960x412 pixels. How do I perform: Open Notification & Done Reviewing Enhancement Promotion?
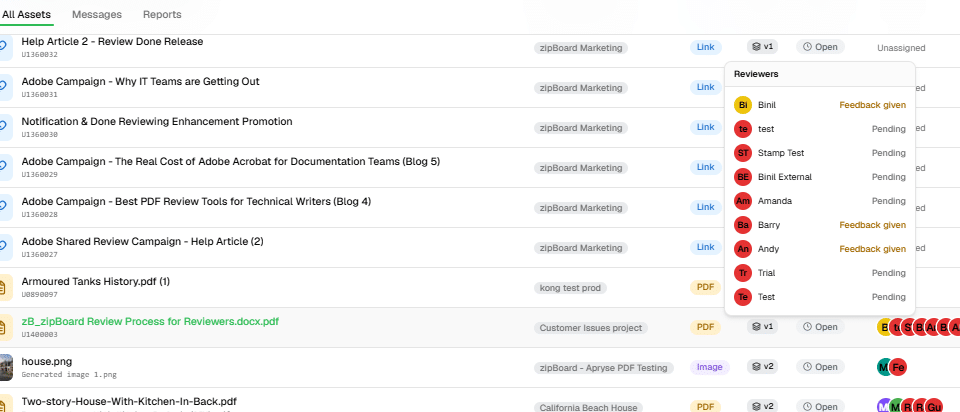157,121
